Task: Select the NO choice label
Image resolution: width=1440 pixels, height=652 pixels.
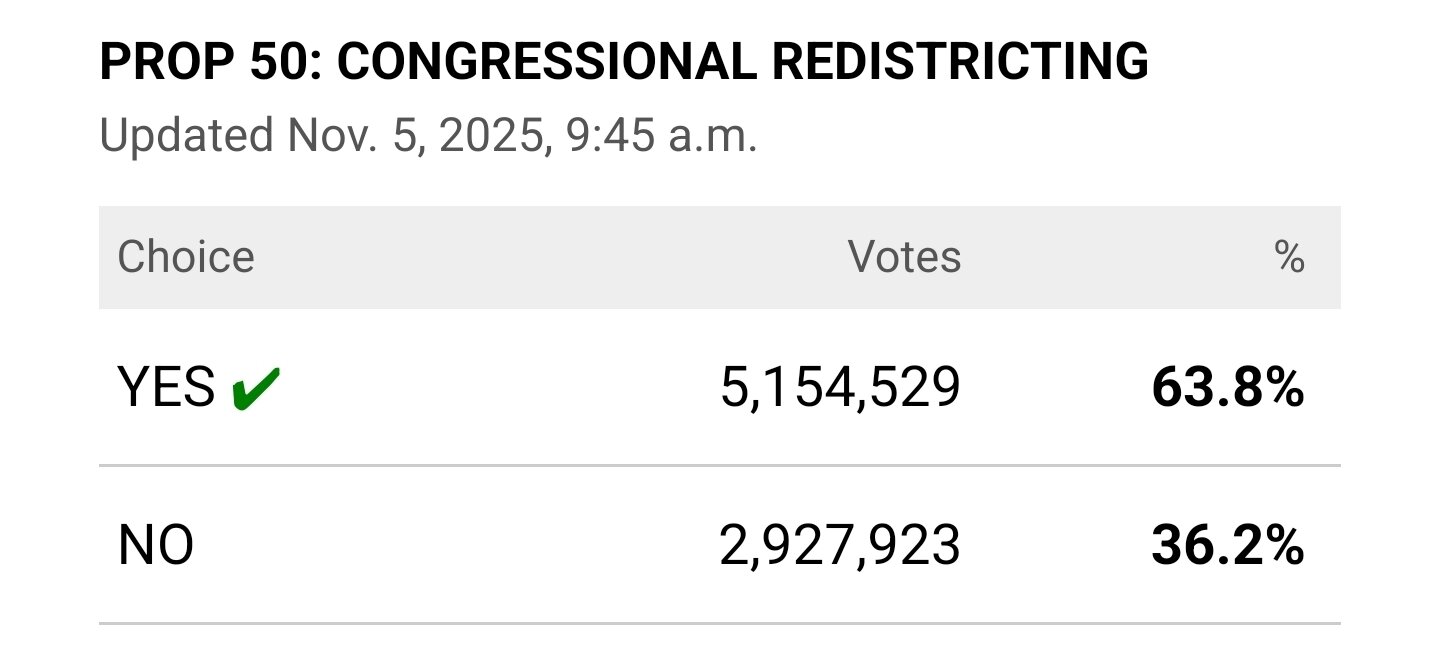Action: pyautogui.click(x=156, y=546)
